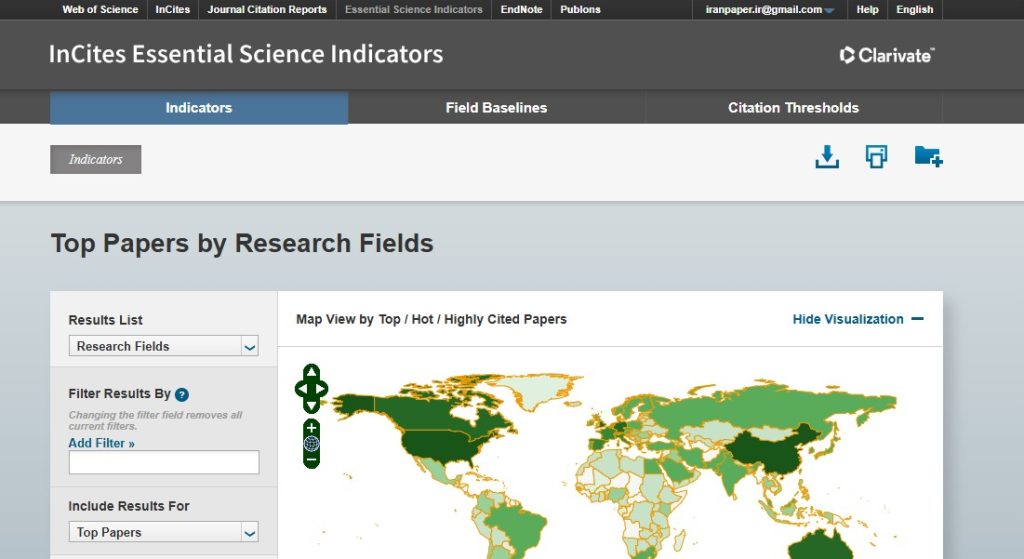Open the Help link in the top bar
The image size is (1024, 559).
point(867,10)
